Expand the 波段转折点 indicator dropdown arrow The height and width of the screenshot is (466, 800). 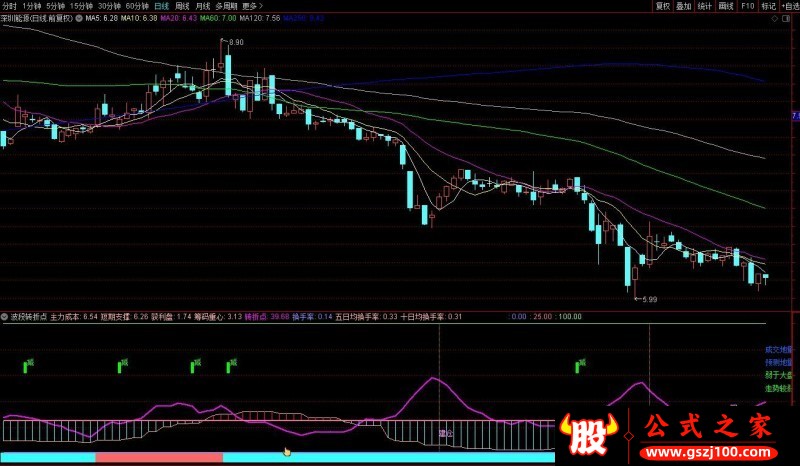[x=4, y=317]
